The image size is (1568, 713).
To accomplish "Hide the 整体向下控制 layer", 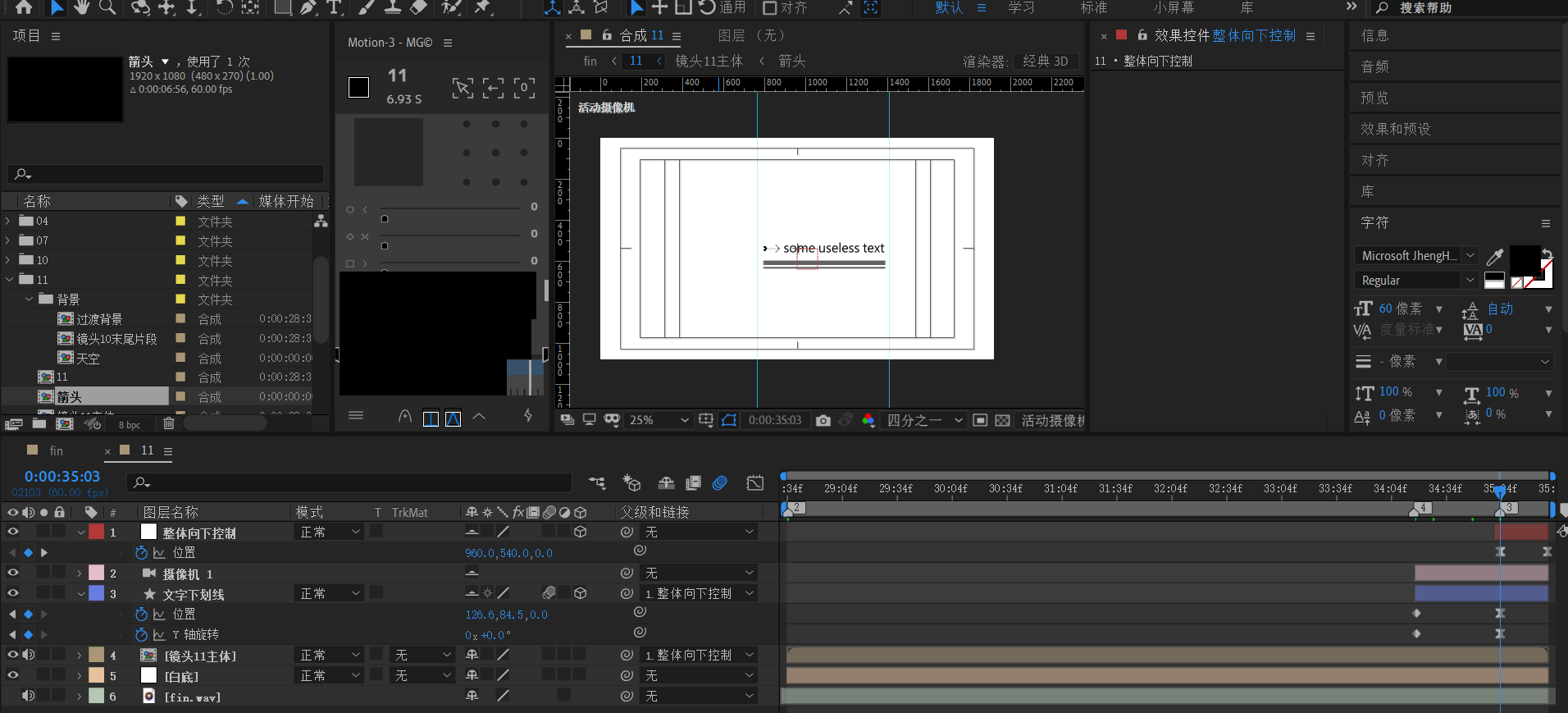I will (x=13, y=532).
